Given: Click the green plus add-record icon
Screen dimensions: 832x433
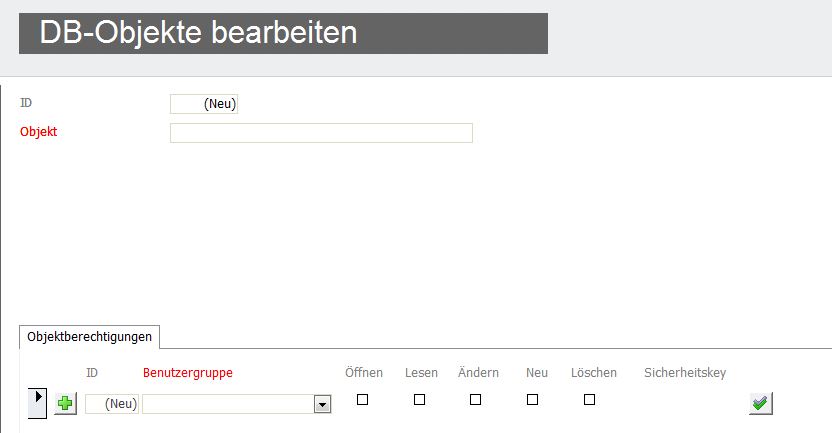Looking at the screenshot, I should 65,404.
